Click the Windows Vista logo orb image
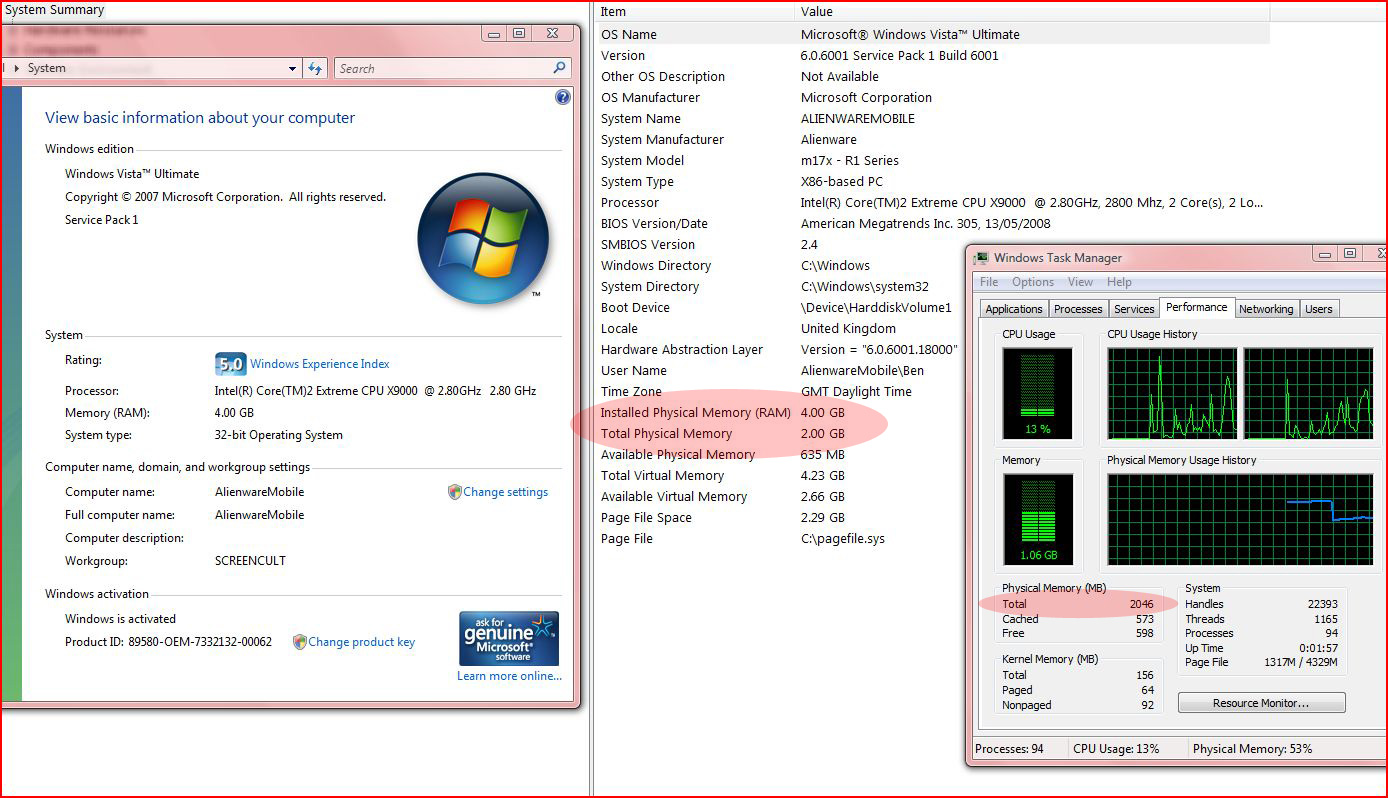 click(x=483, y=238)
